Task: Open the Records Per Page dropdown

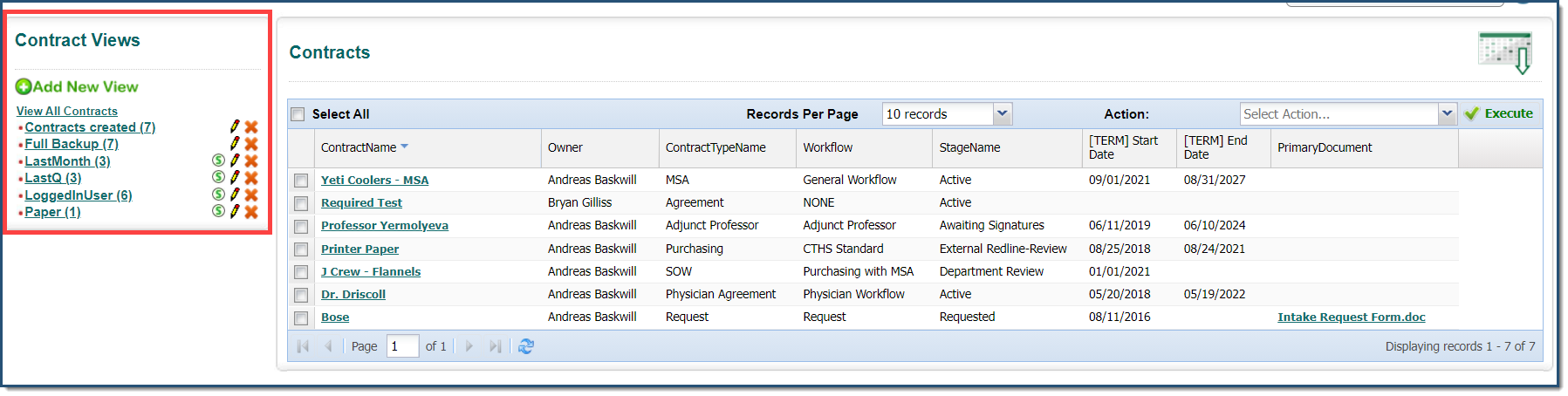Action: [1003, 113]
